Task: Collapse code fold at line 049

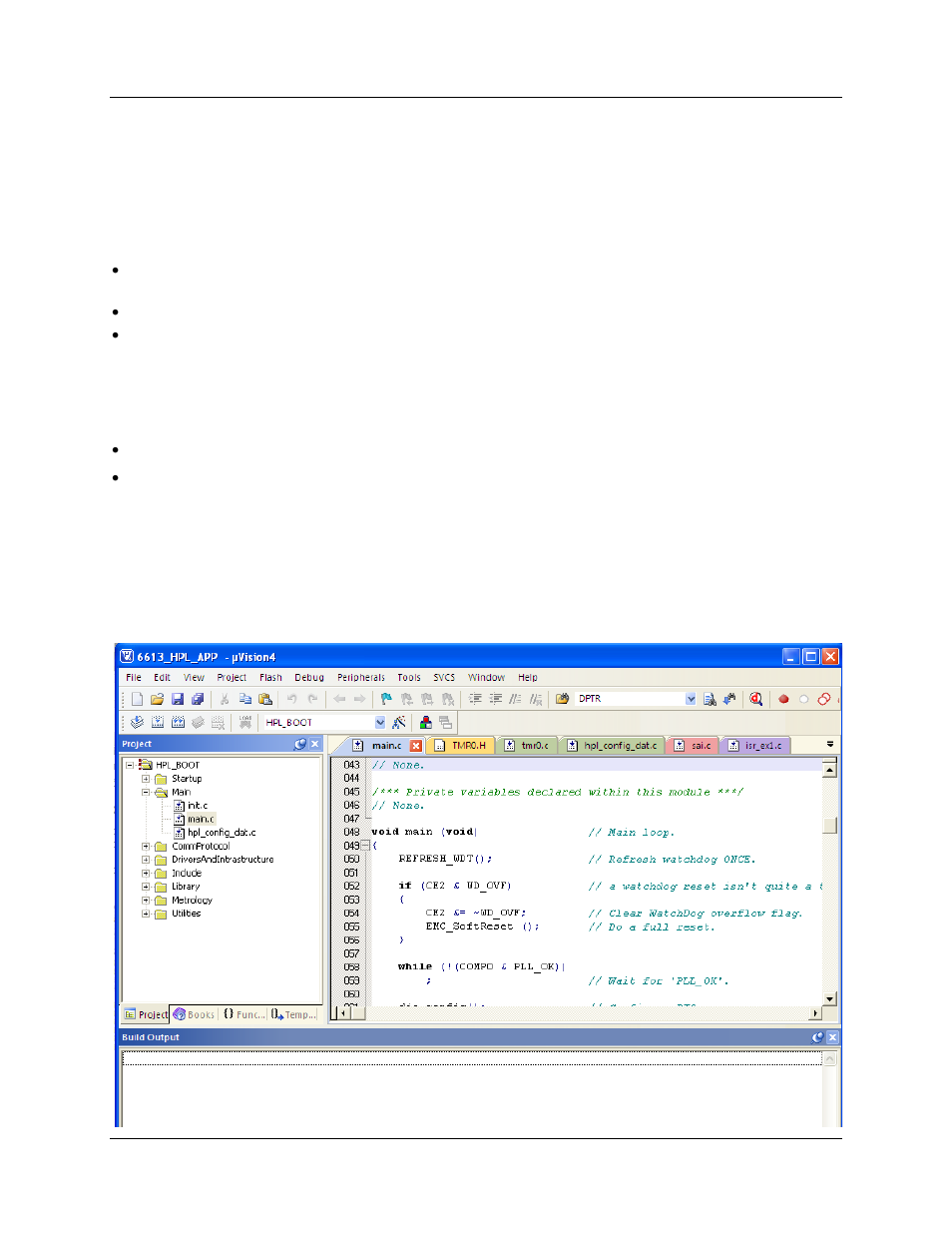Action: pyautogui.click(x=365, y=846)
